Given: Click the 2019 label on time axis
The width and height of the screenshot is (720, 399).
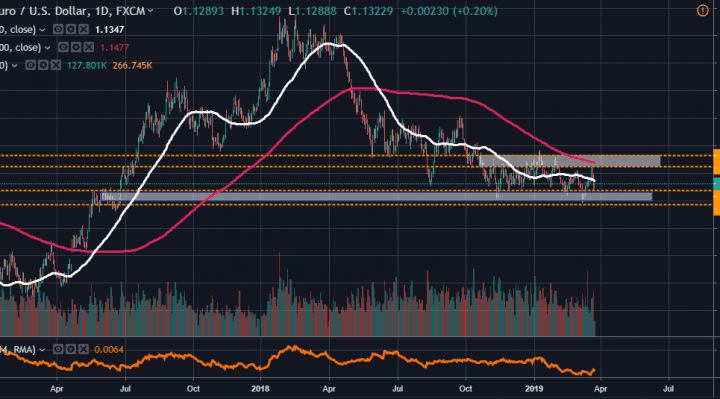Looking at the screenshot, I should pos(534,388).
